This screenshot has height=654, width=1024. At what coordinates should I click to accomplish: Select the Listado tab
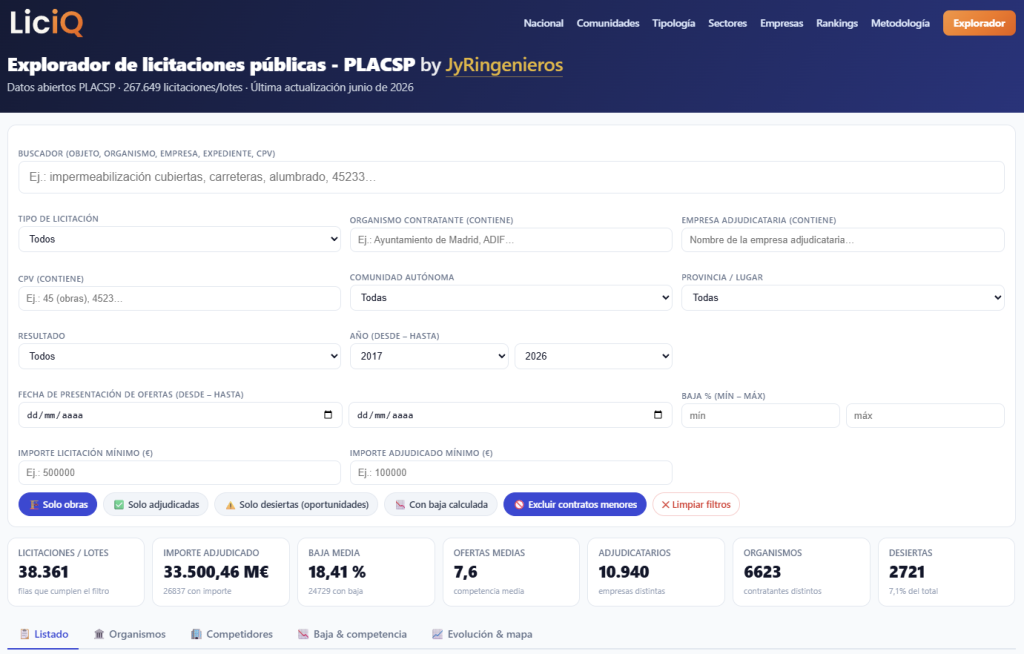44,634
